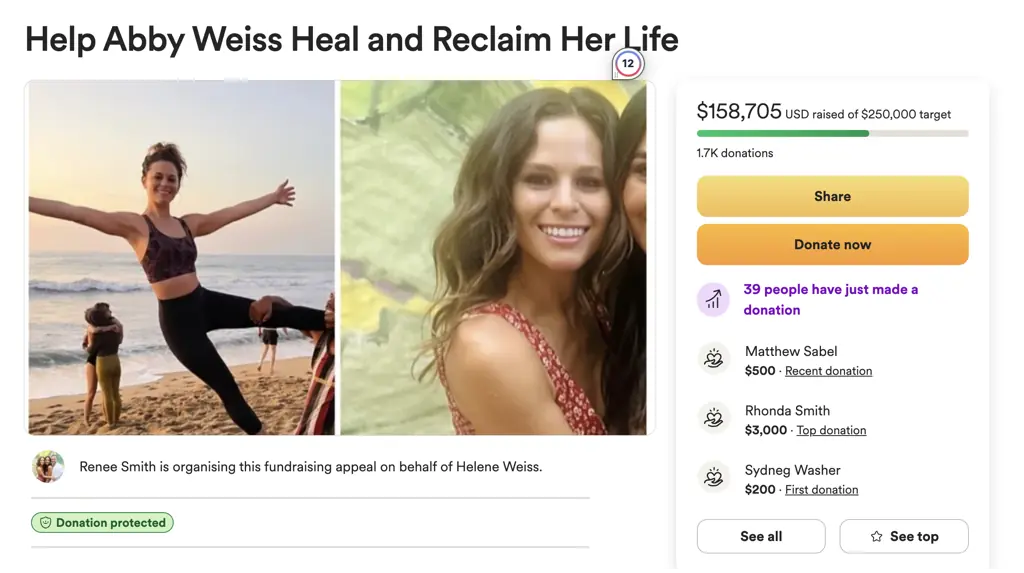Click the green fundraising progress bar
The height and width of the screenshot is (573, 1024).
click(782, 133)
